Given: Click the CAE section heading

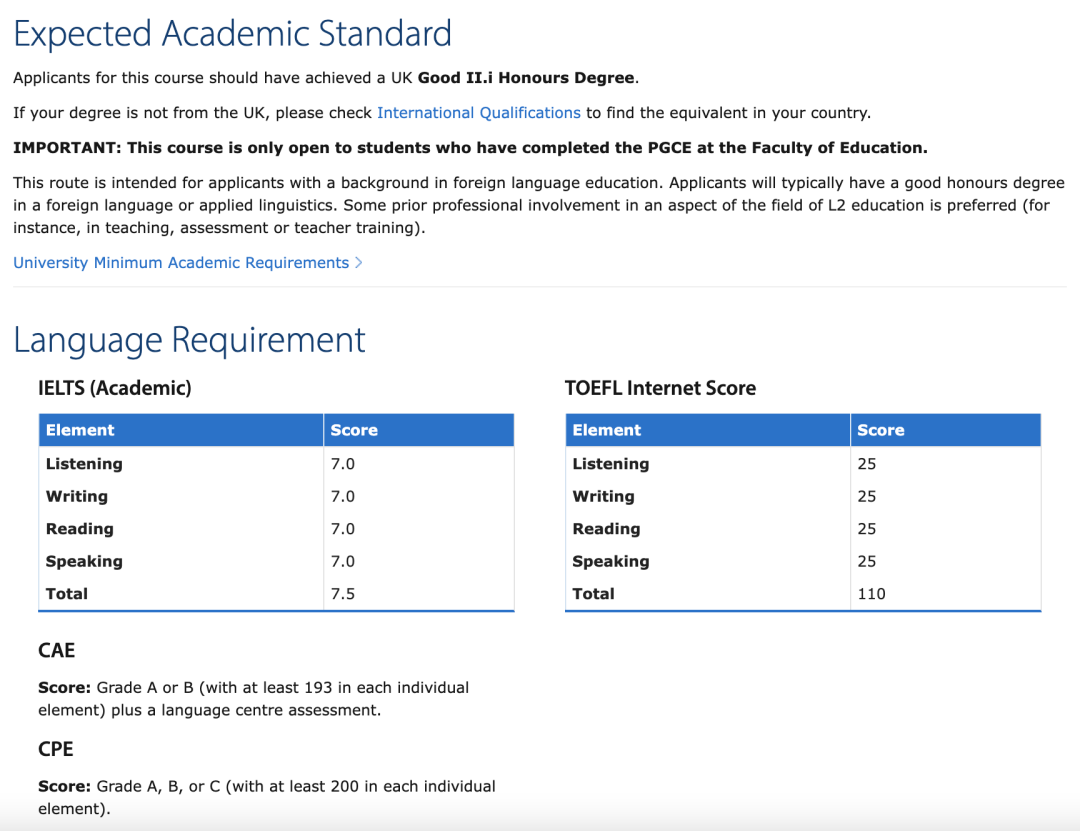Looking at the screenshot, I should coord(56,651).
